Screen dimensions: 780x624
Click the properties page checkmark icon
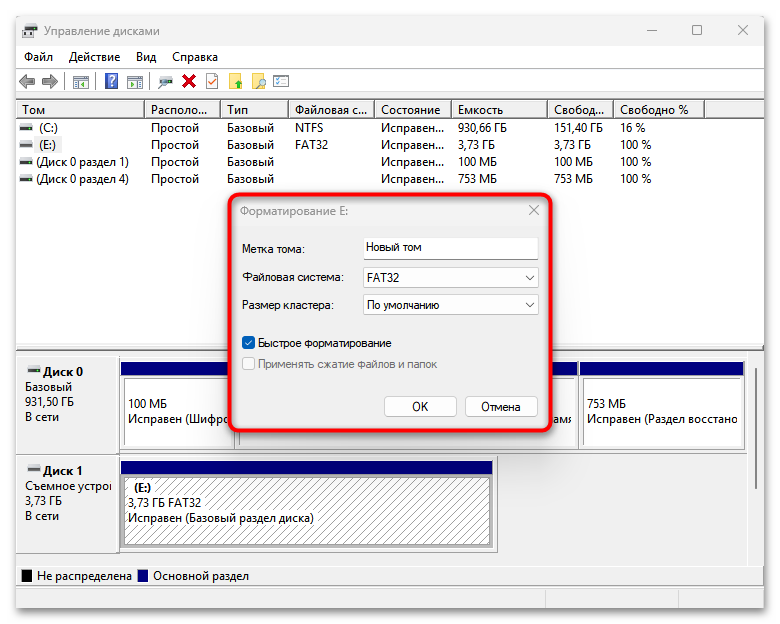pos(212,81)
